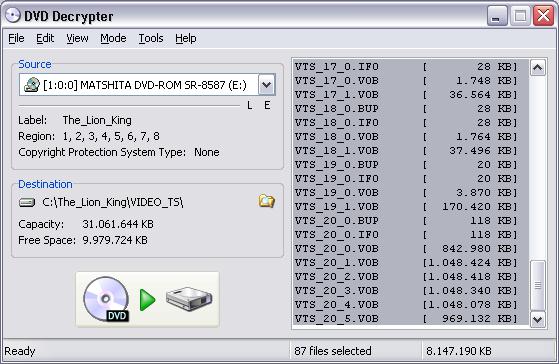Image resolution: width=559 pixels, height=364 pixels.
Task: Click the E indicator under source
Action: coord(267,105)
